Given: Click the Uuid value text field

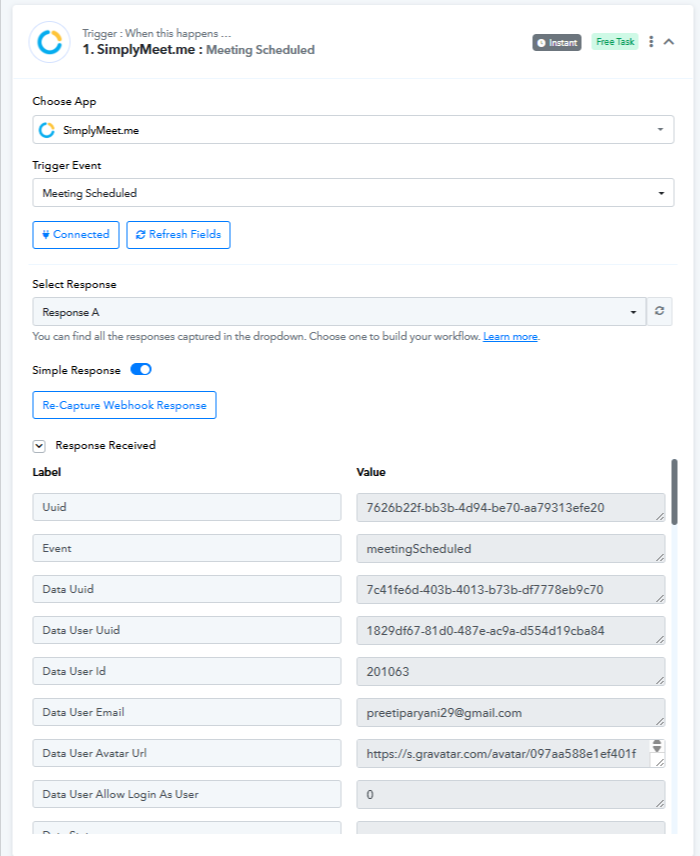Looking at the screenshot, I should (x=511, y=507).
